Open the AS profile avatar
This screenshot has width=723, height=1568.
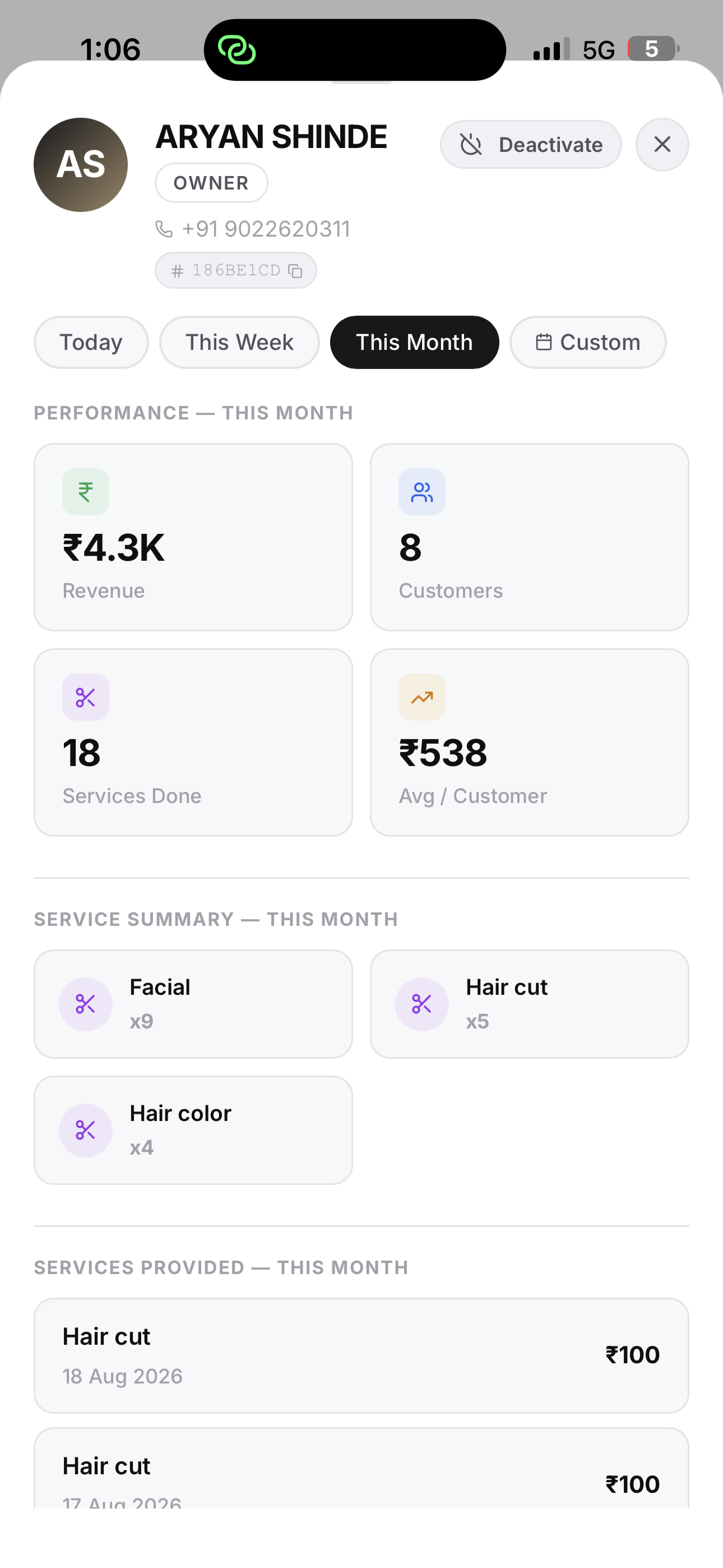(x=80, y=165)
